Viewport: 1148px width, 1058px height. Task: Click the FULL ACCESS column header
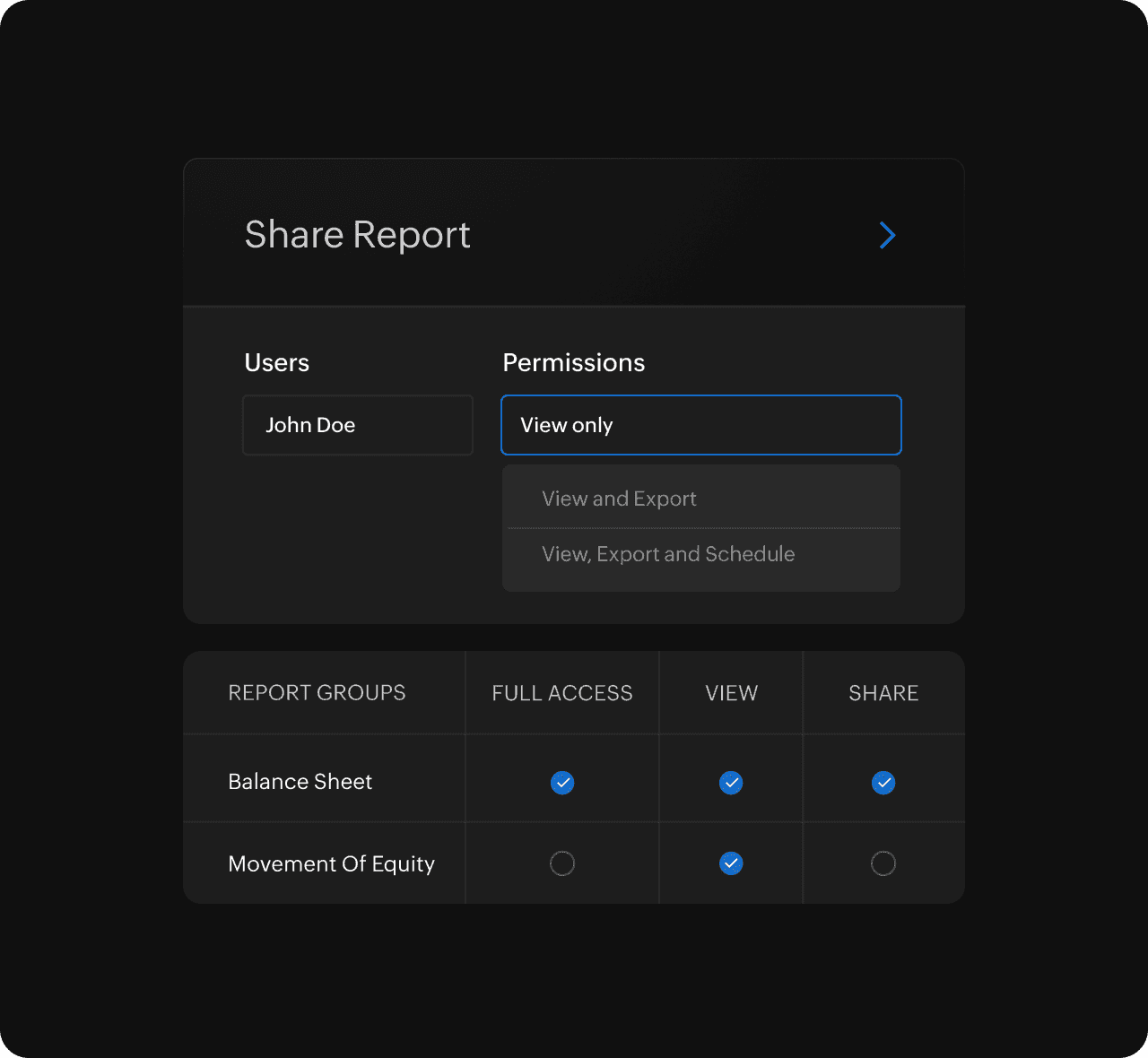point(562,693)
